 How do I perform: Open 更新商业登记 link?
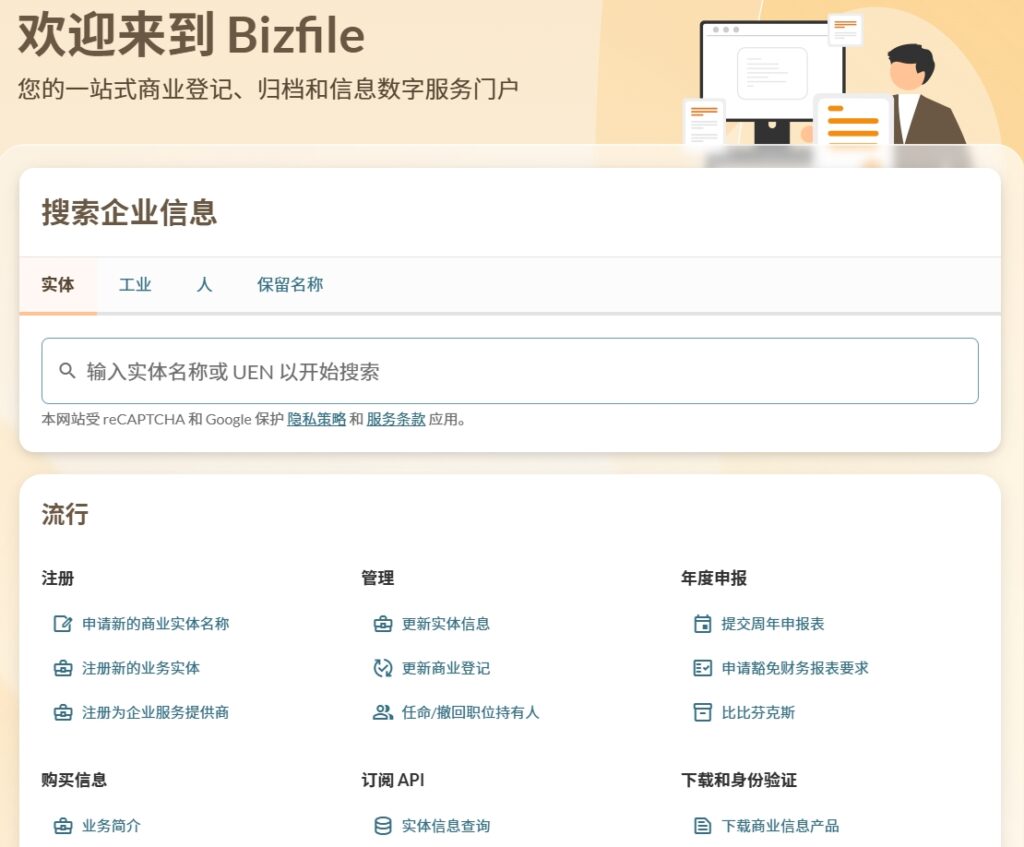coord(446,668)
